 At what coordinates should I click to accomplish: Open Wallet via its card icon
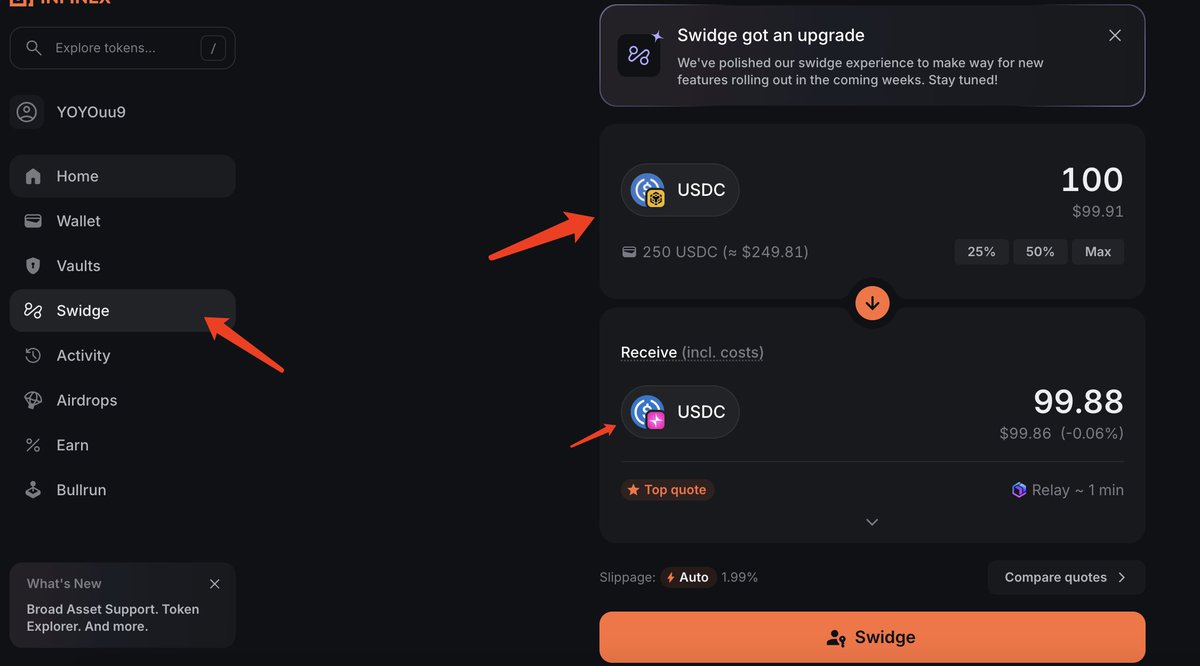33,221
